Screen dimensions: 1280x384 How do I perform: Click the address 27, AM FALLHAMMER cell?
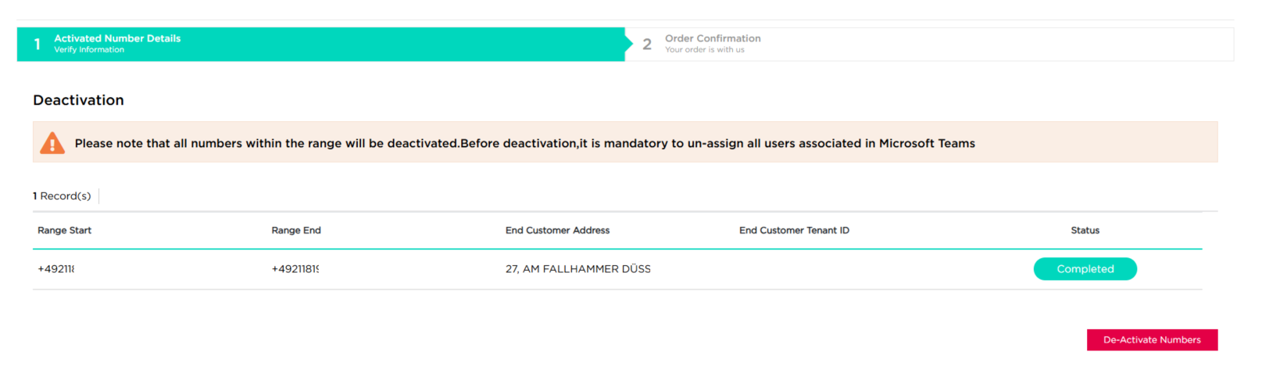578,269
